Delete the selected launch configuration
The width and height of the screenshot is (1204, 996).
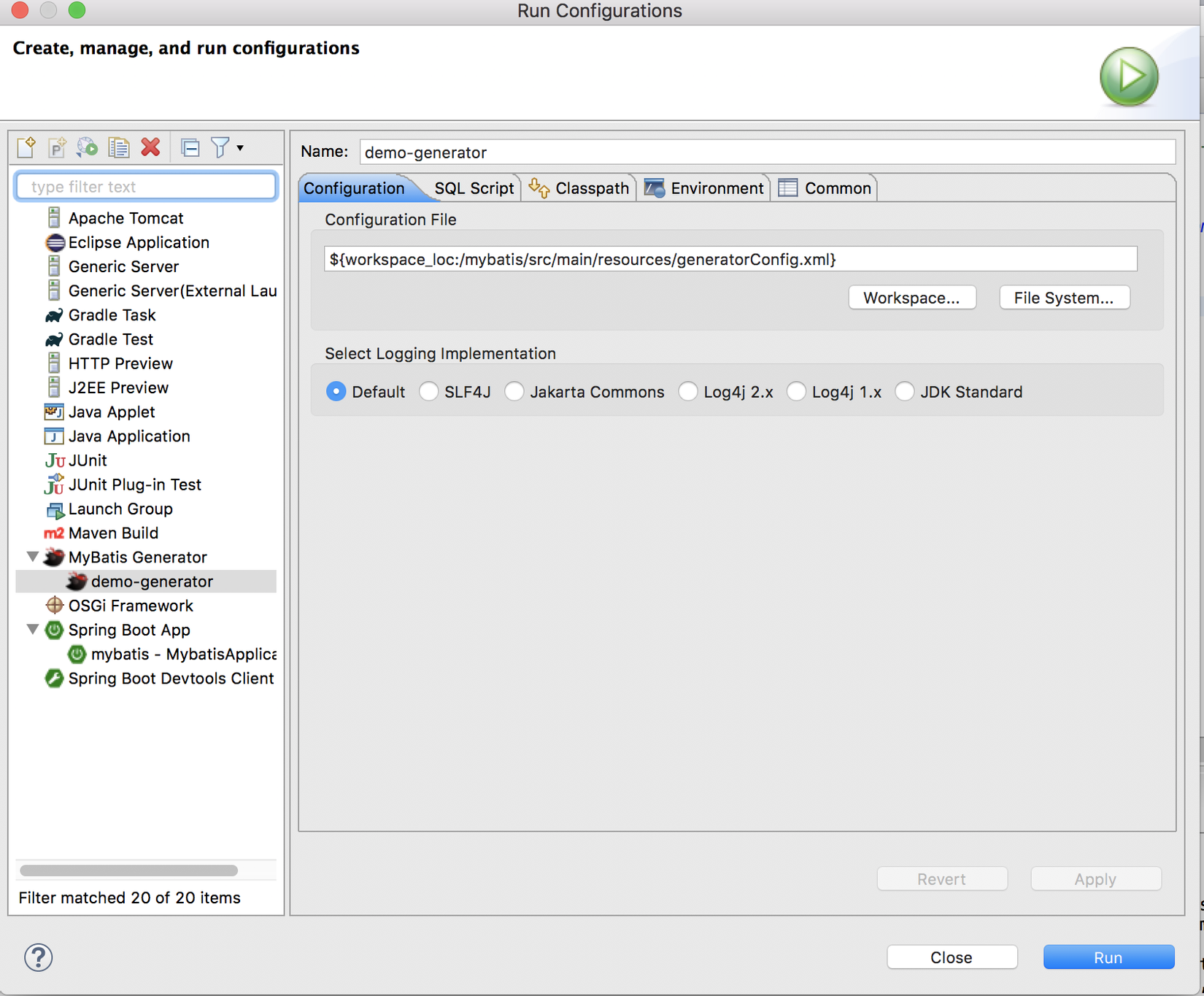(x=150, y=147)
